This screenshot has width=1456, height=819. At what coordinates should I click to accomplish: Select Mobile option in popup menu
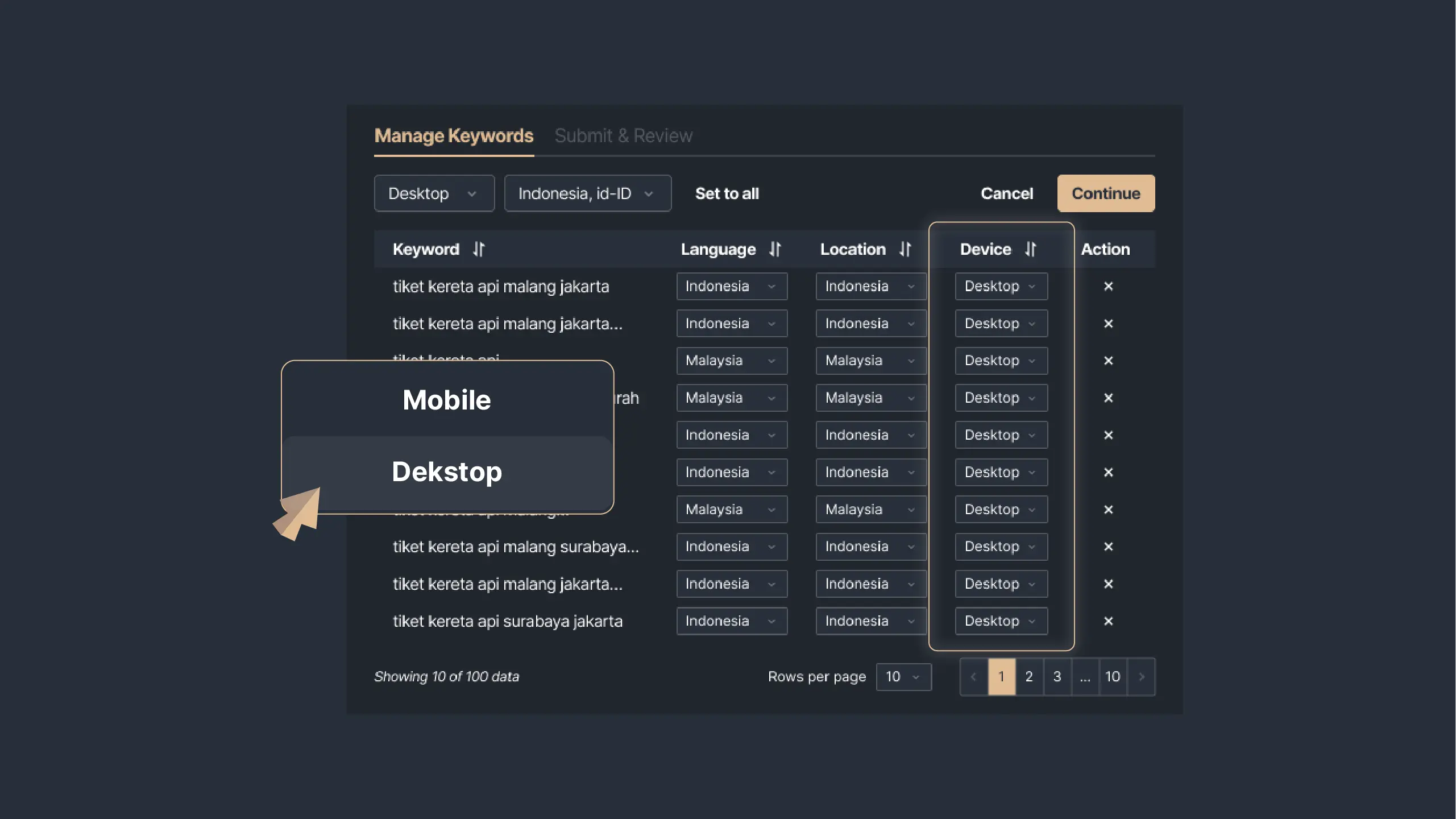click(447, 400)
